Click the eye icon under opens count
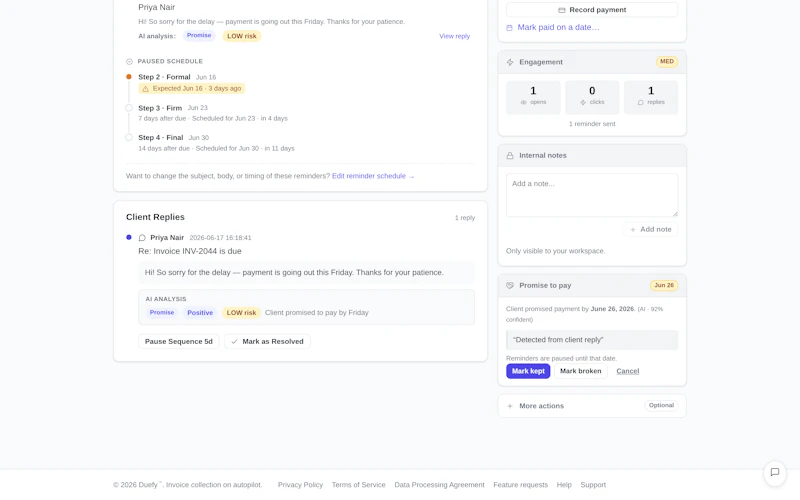800x500 pixels. [x=523, y=103]
